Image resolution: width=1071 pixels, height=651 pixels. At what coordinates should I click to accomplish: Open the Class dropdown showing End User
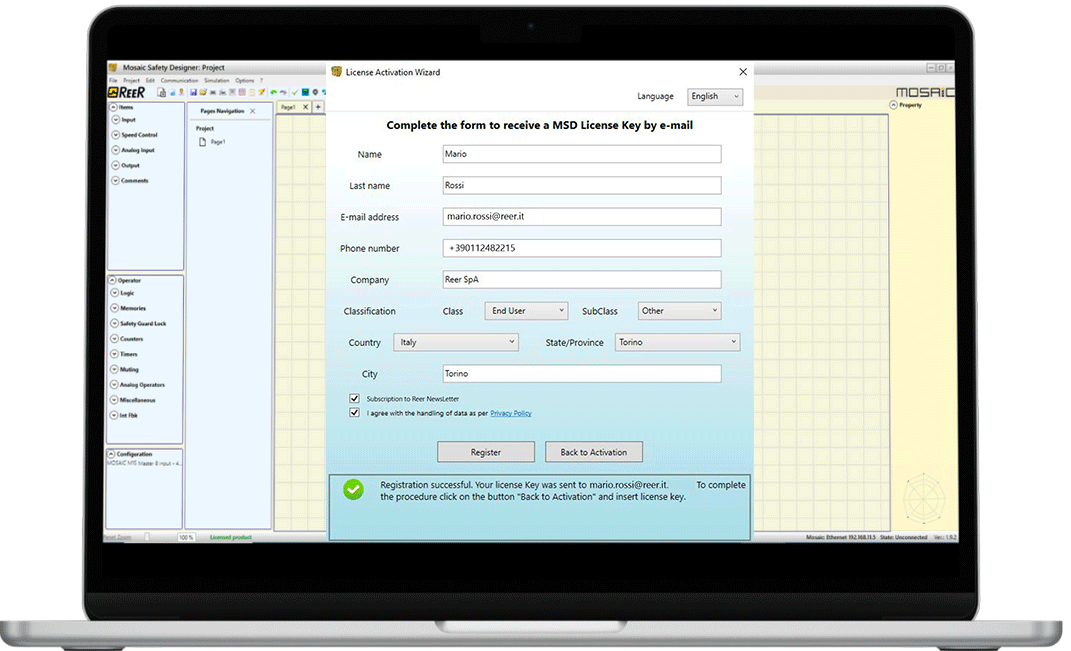pos(525,311)
